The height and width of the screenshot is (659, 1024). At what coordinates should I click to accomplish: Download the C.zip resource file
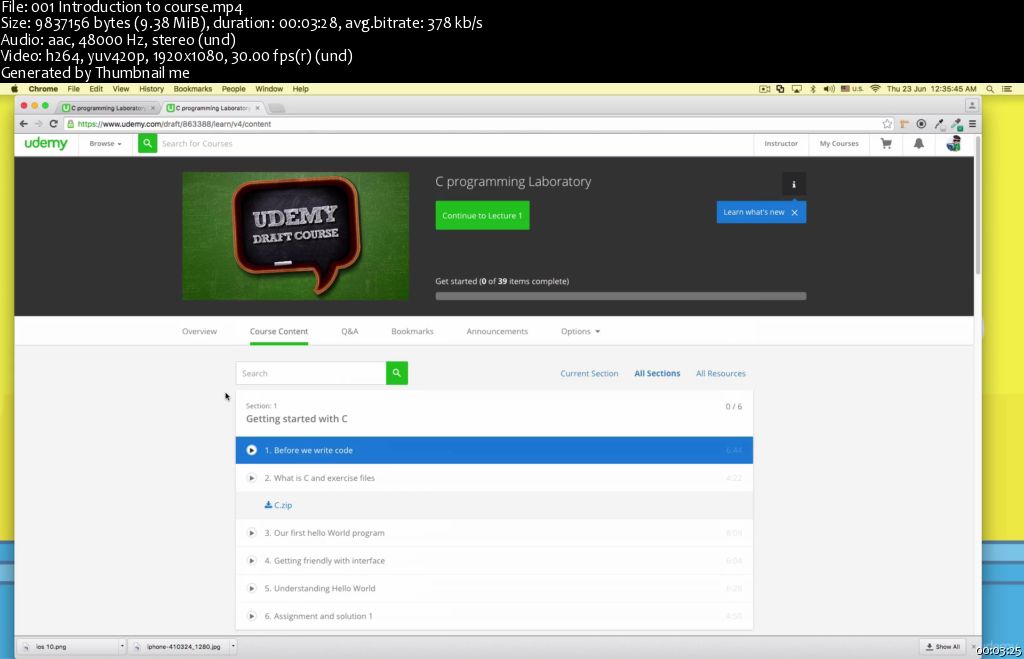click(278, 505)
